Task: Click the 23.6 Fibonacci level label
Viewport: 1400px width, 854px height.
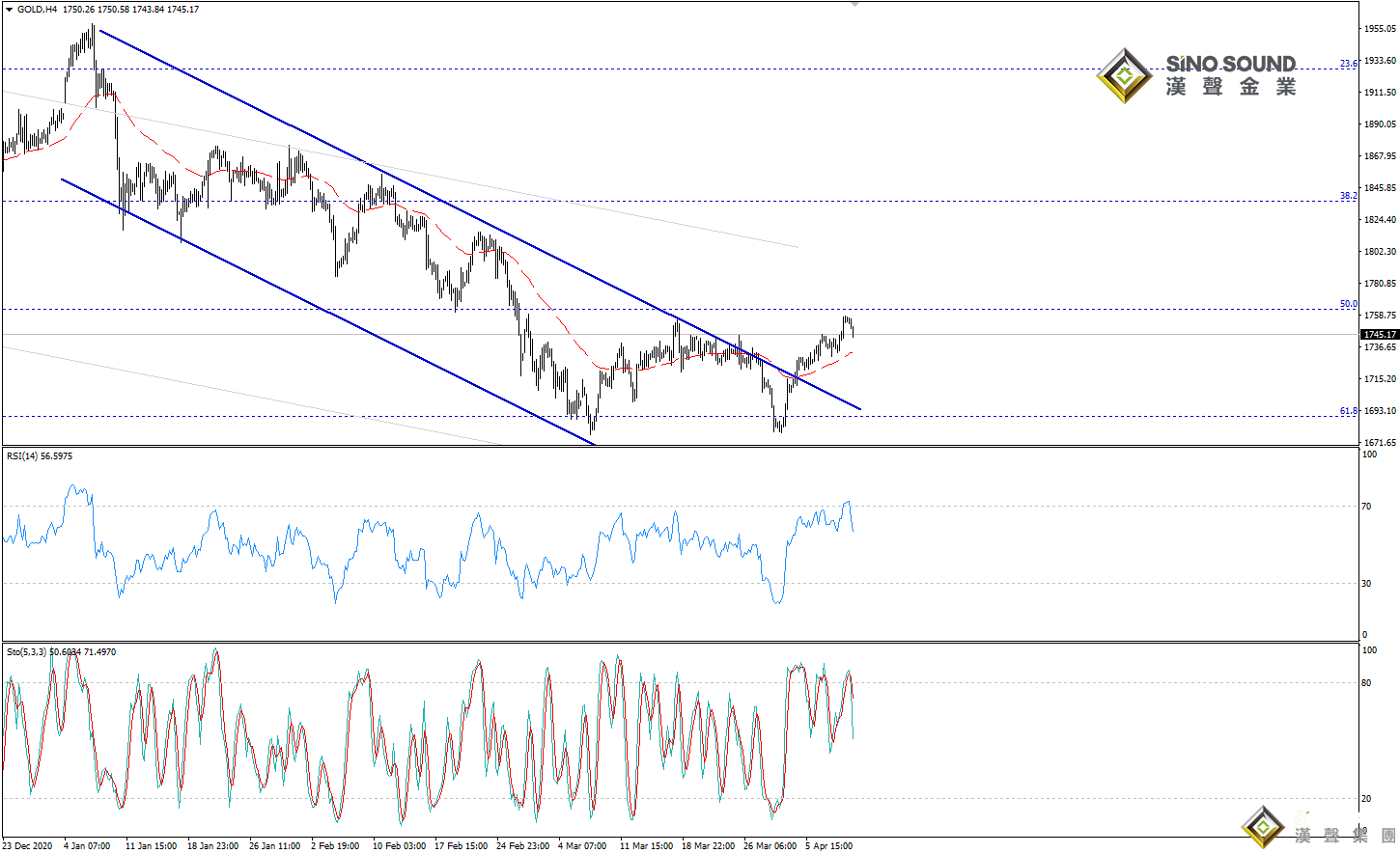Action: (x=1348, y=64)
